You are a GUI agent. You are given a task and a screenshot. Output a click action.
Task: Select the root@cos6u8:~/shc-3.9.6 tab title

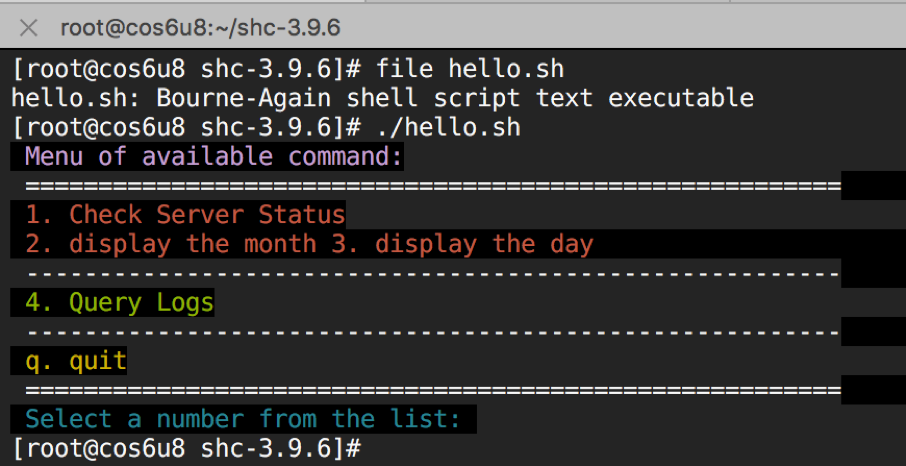point(200,27)
